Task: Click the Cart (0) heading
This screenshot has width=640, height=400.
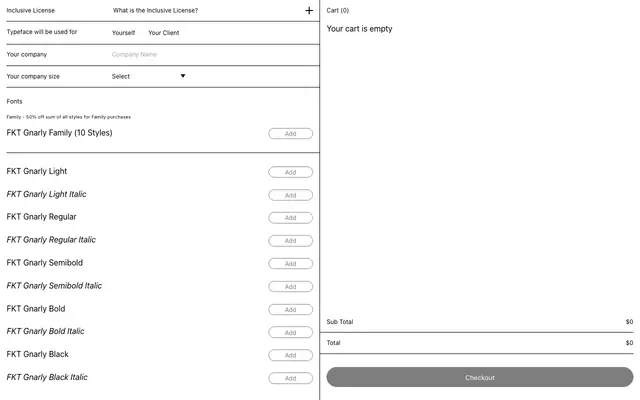Action: coord(338,11)
